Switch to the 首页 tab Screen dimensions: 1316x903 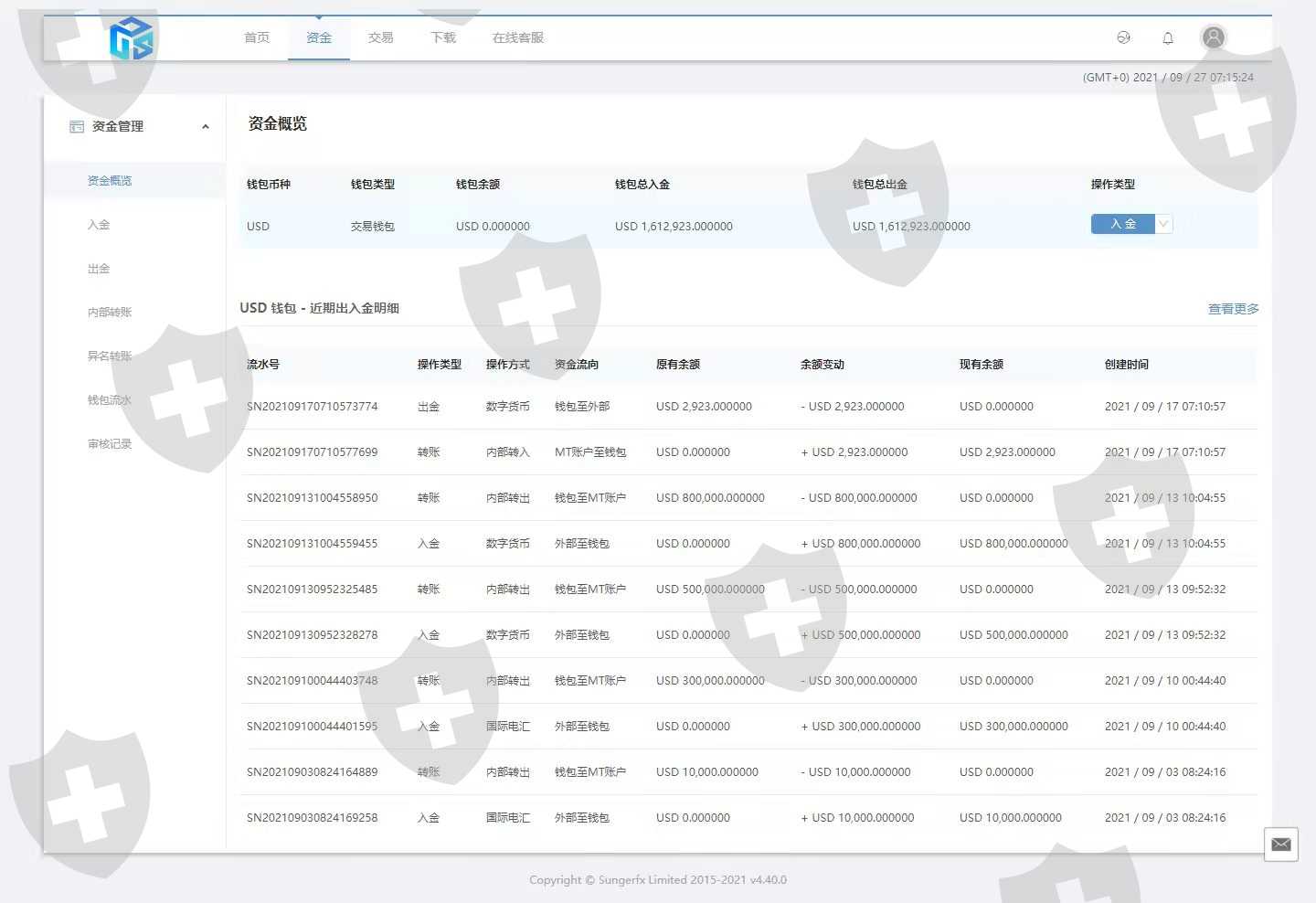[257, 37]
